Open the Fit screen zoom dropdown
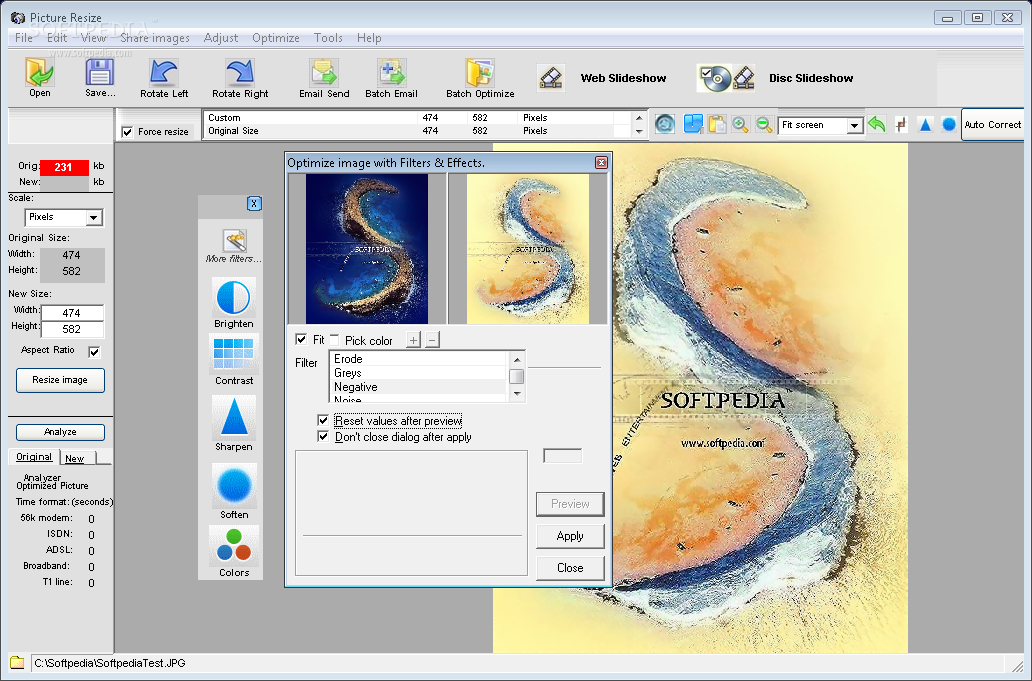This screenshot has height=681, width=1032. (x=854, y=126)
